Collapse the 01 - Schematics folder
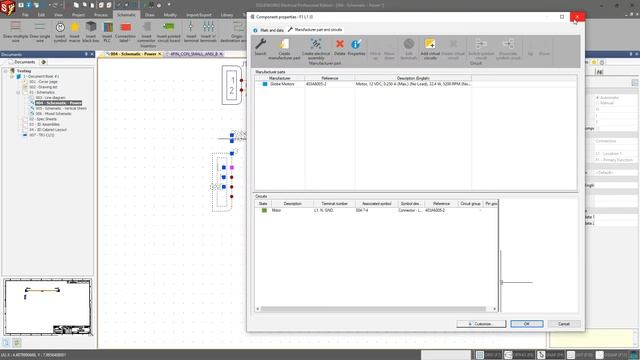Viewport: 640px width, 360px height. click(x=18, y=93)
